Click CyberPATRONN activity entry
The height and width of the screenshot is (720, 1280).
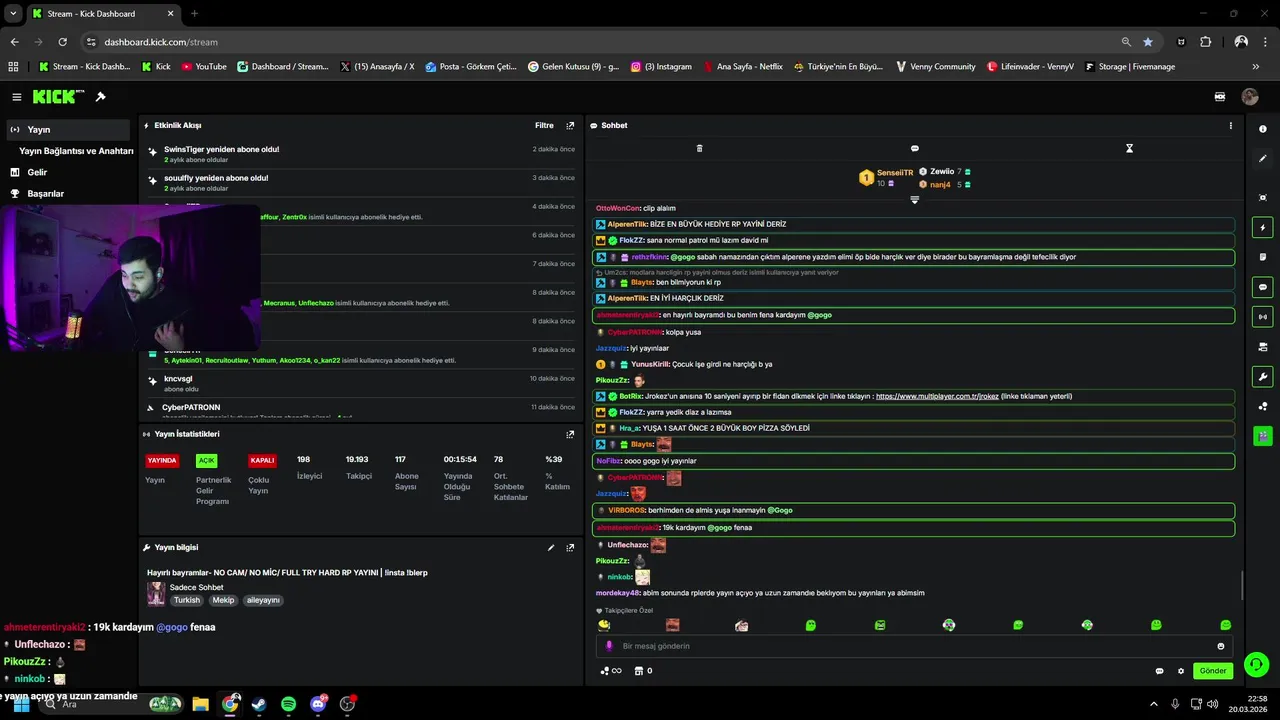[360, 410]
